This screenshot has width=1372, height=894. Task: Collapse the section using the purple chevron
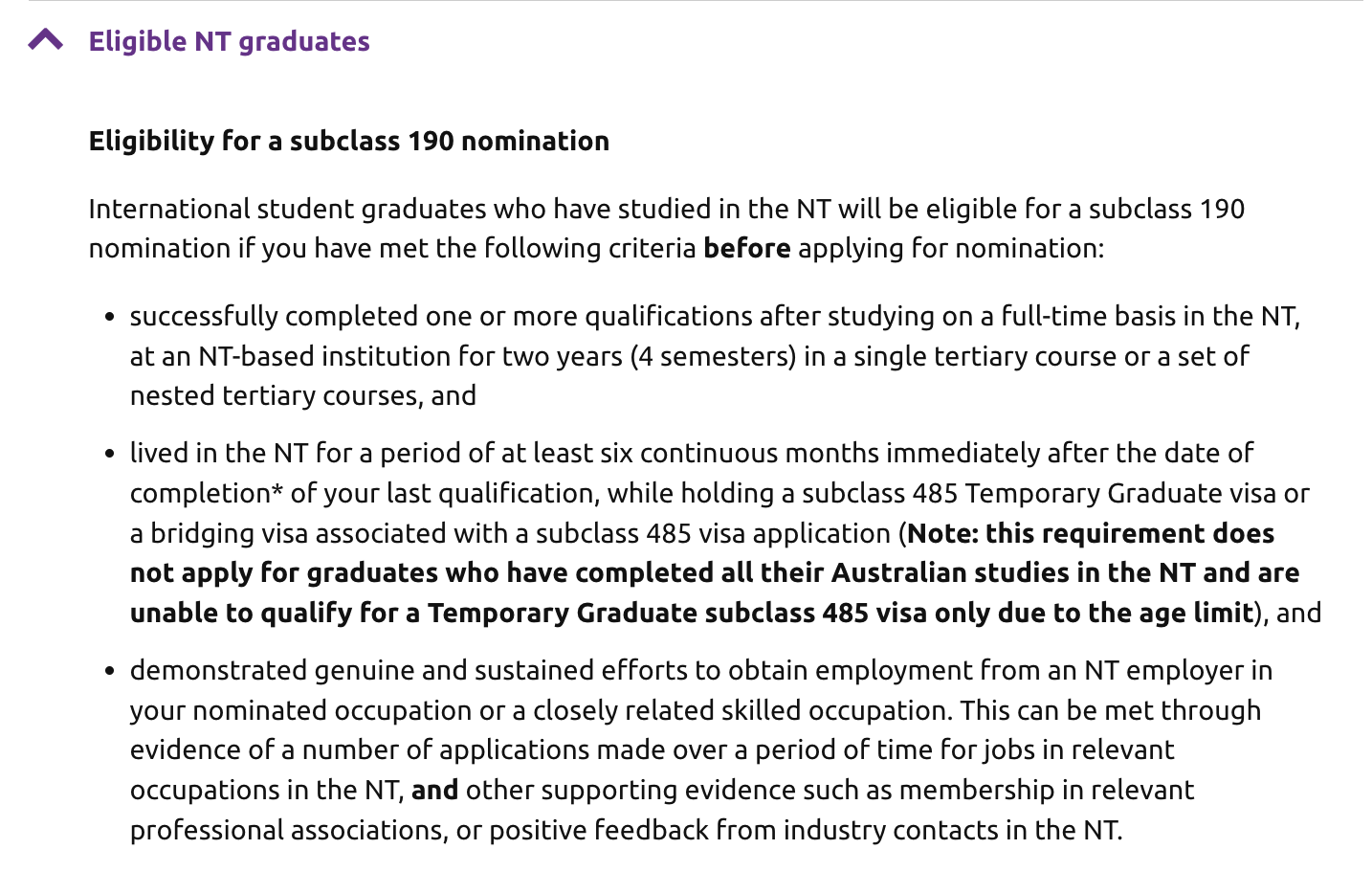point(46,40)
